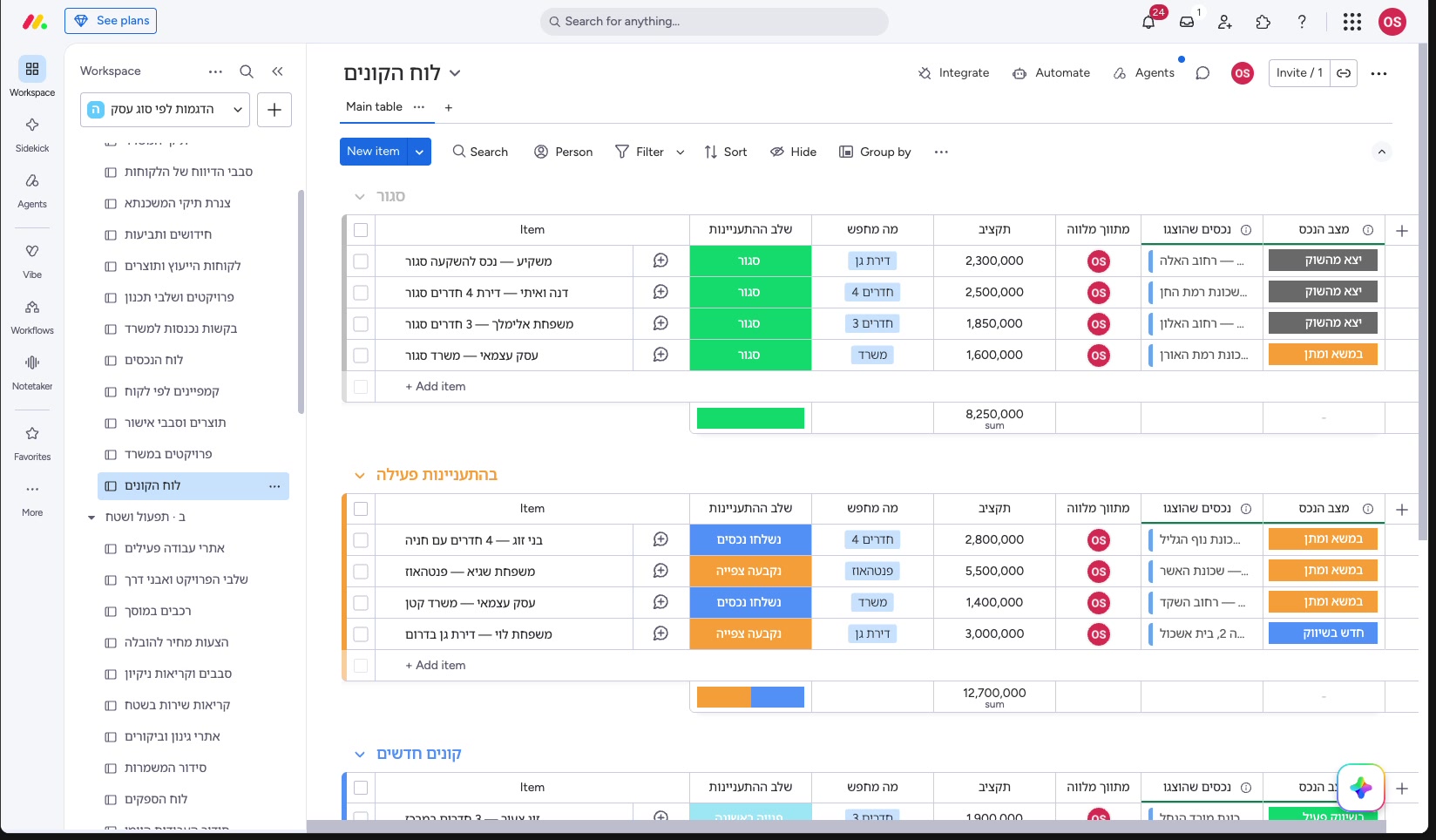Screen dimensions: 1436x840
Task: Open Sidekick from the left rail
Action: pos(32,134)
